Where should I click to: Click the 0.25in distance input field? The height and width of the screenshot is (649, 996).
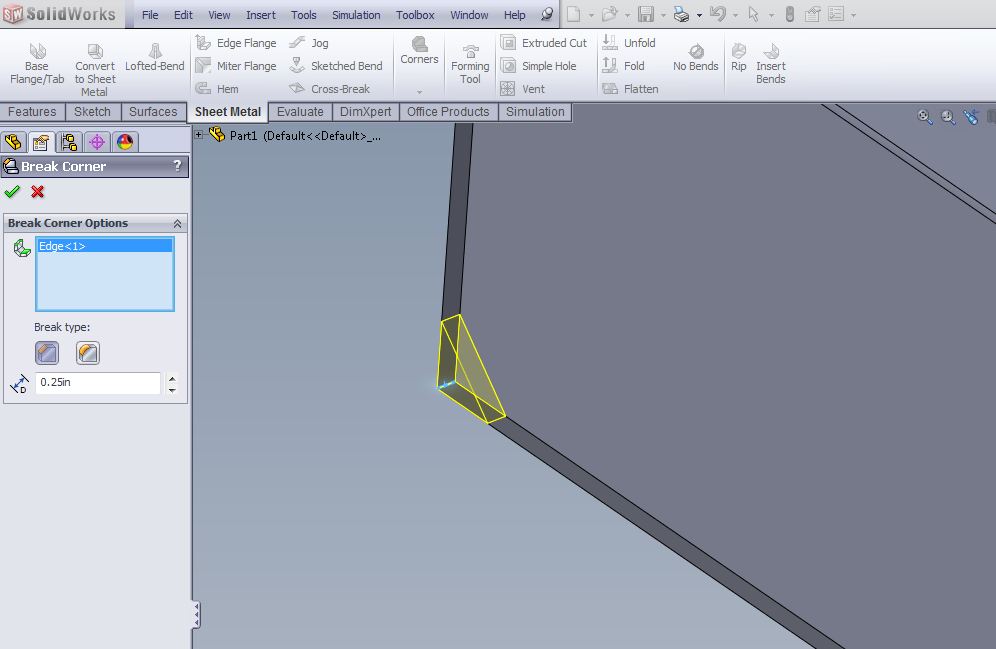point(97,383)
